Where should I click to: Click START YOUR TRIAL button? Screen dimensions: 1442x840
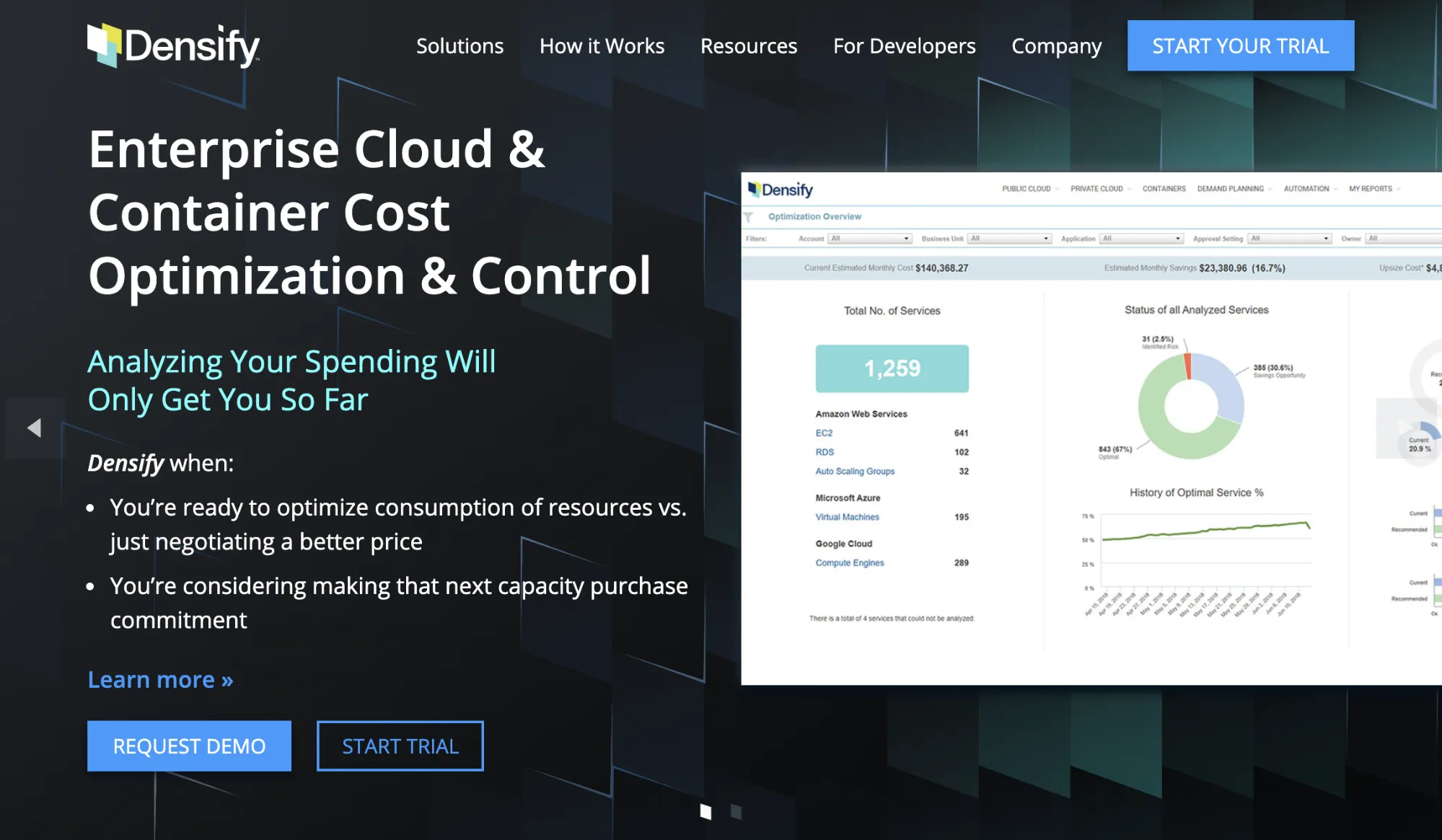1241,45
